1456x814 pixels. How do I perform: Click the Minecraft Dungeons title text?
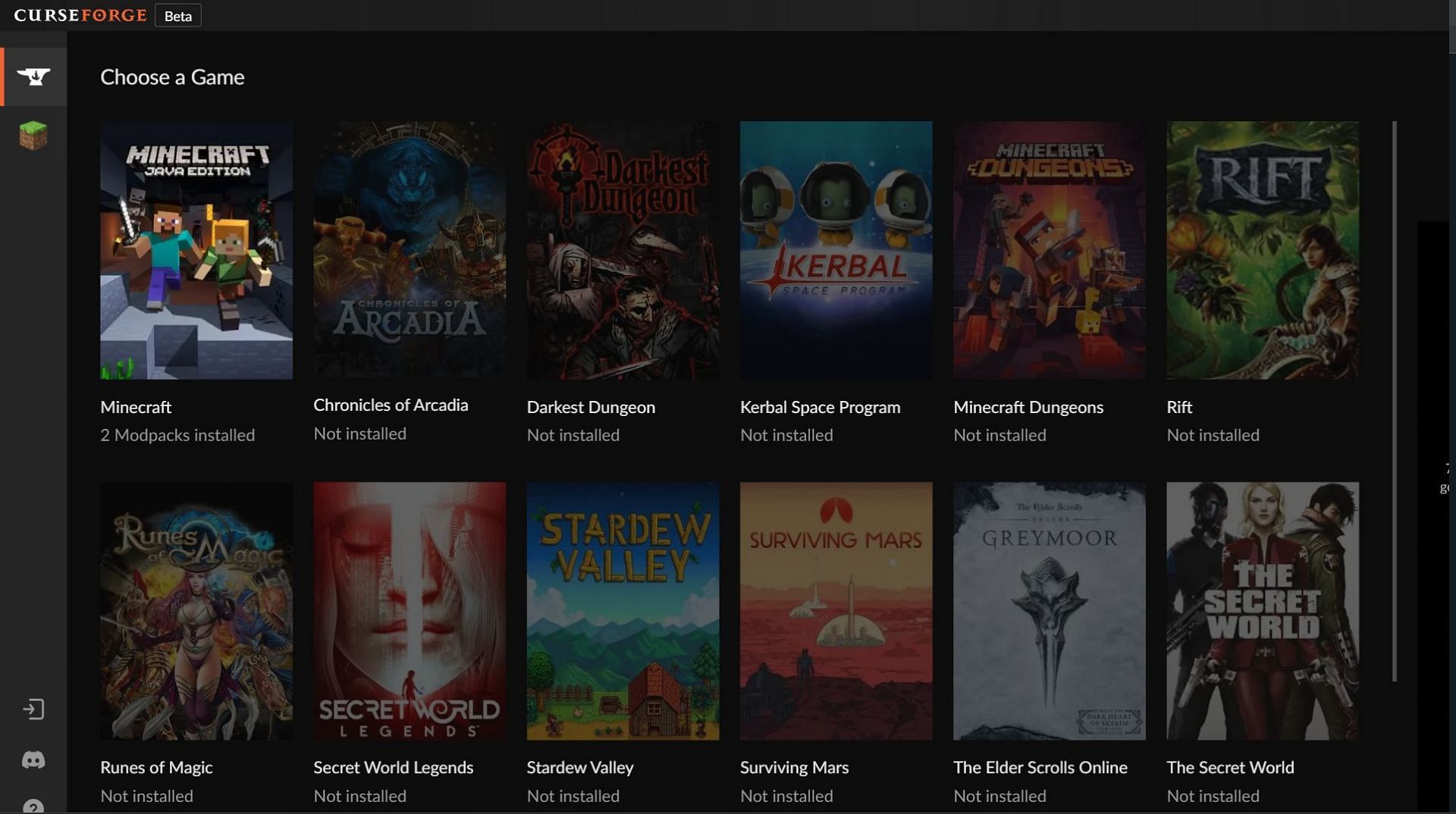1028,407
